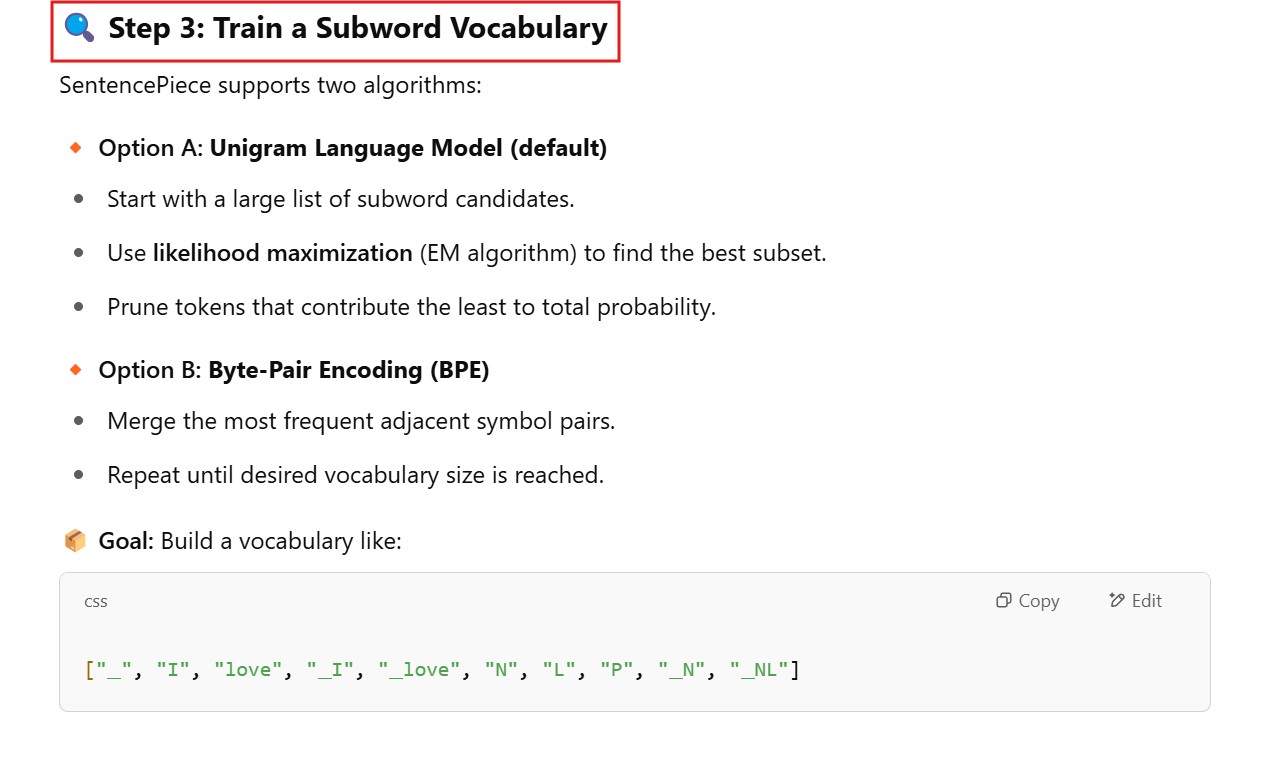1270x758 pixels.
Task: Click the "Unigram Language Model (default)" bold text
Action: 408,148
